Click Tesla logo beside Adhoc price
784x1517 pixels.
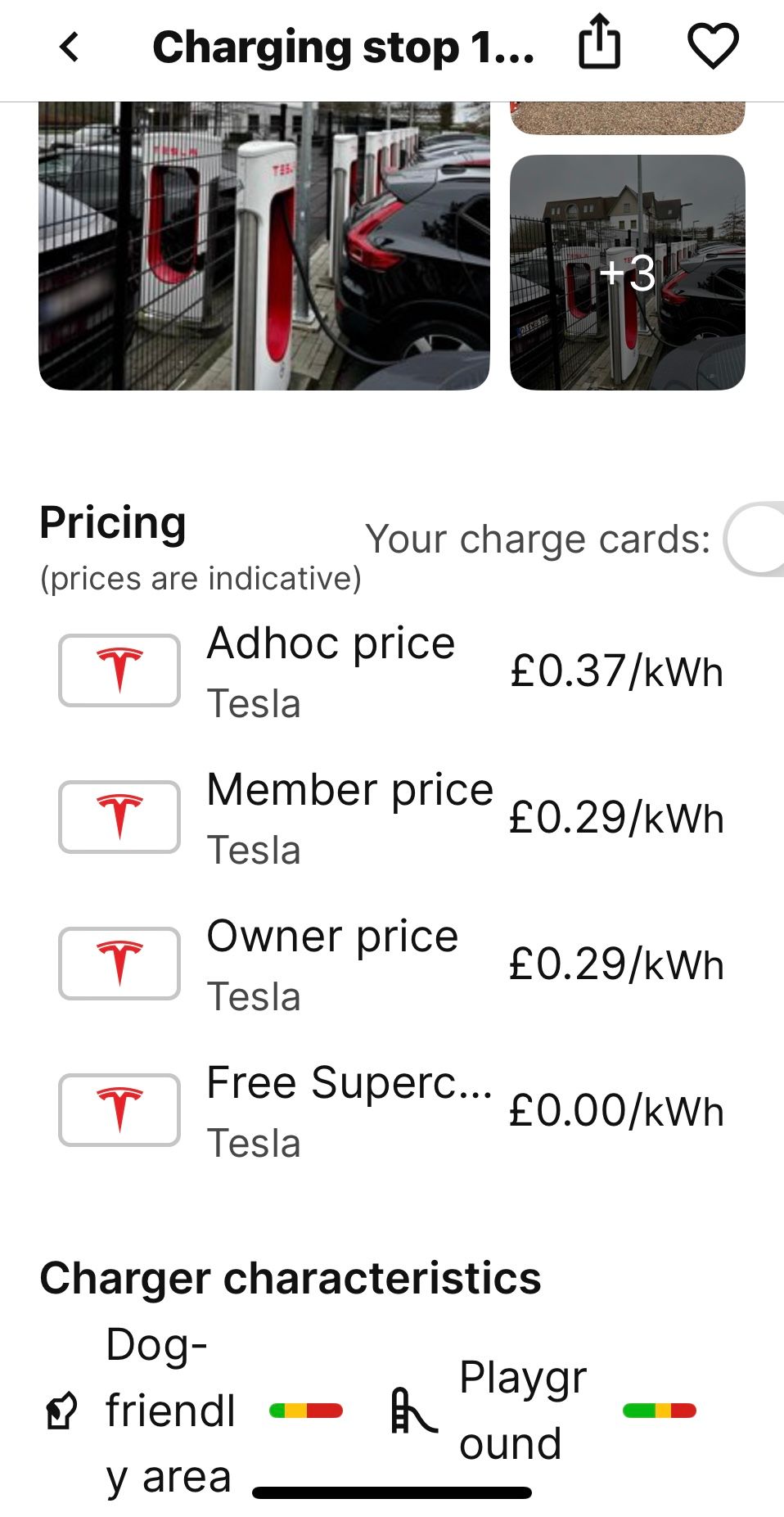pyautogui.click(x=119, y=670)
